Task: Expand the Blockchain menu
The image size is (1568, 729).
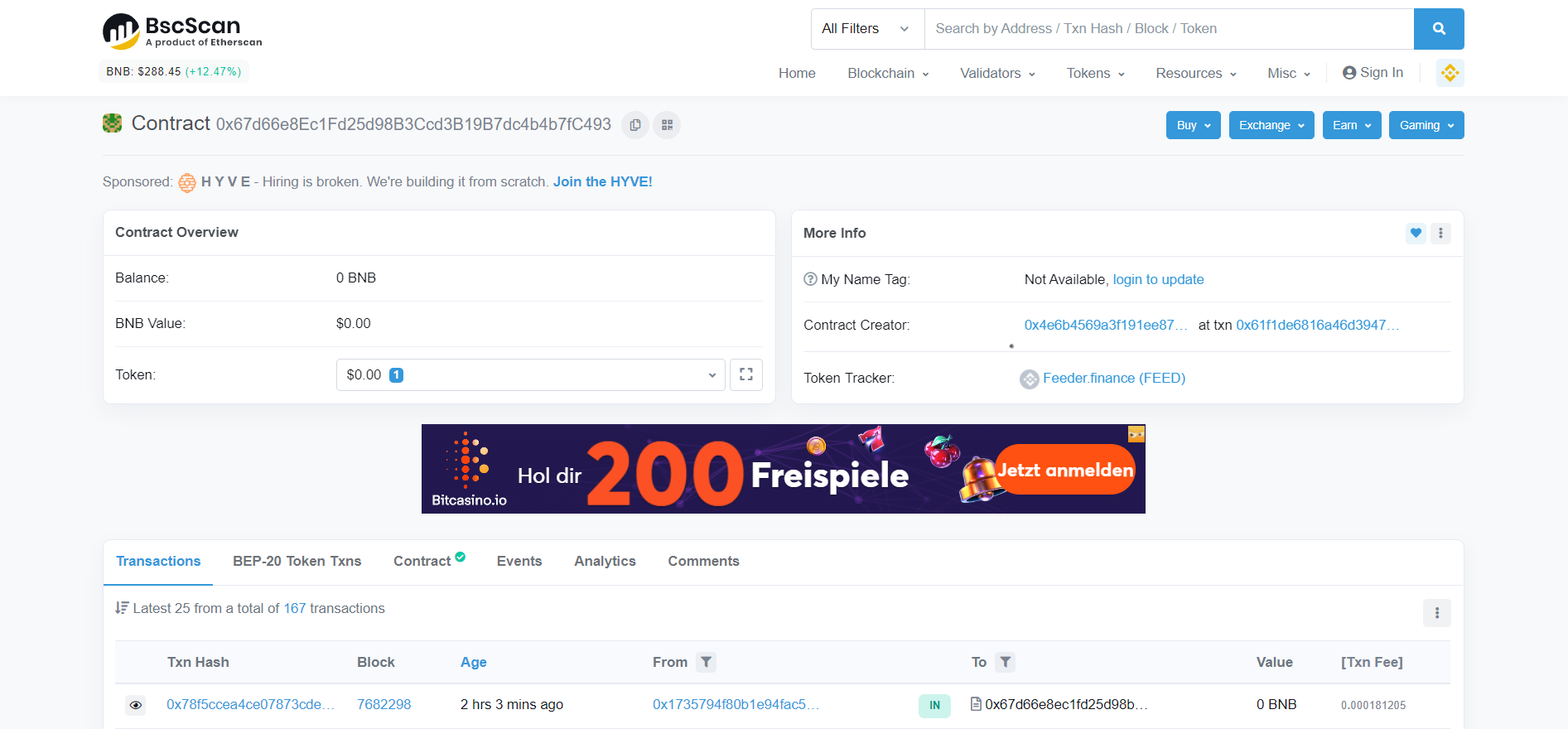Action: click(x=888, y=73)
